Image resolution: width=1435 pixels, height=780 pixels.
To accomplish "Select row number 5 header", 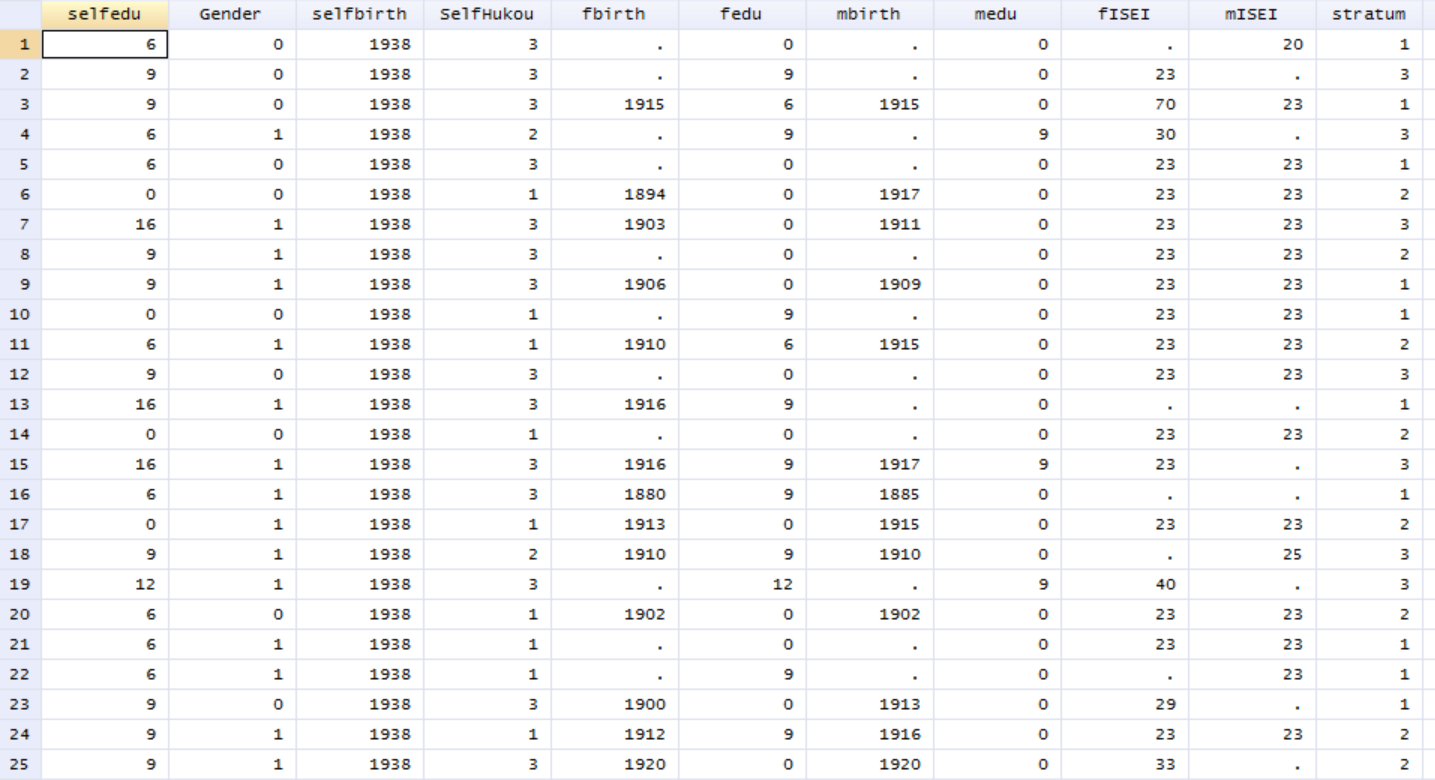I will pyautogui.click(x=21, y=164).
